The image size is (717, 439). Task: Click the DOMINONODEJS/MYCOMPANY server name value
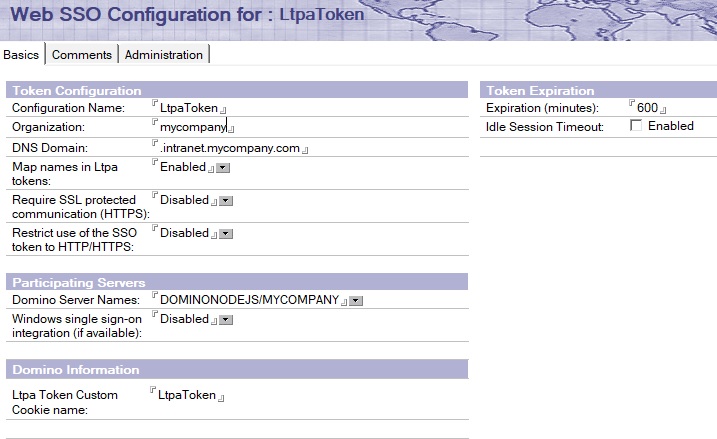249,300
